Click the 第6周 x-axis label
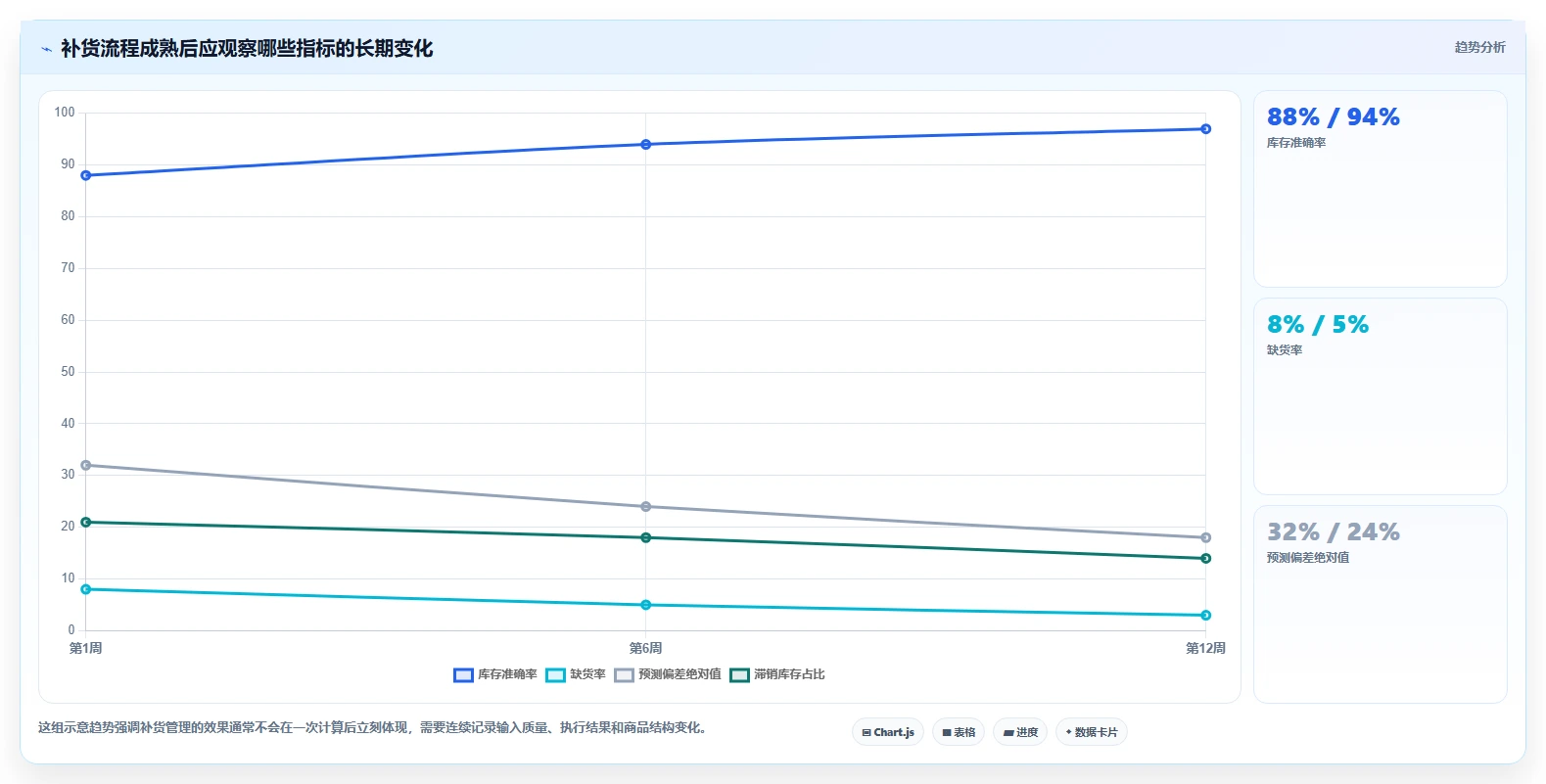Viewport: 1546px width, 784px height. 646,648
